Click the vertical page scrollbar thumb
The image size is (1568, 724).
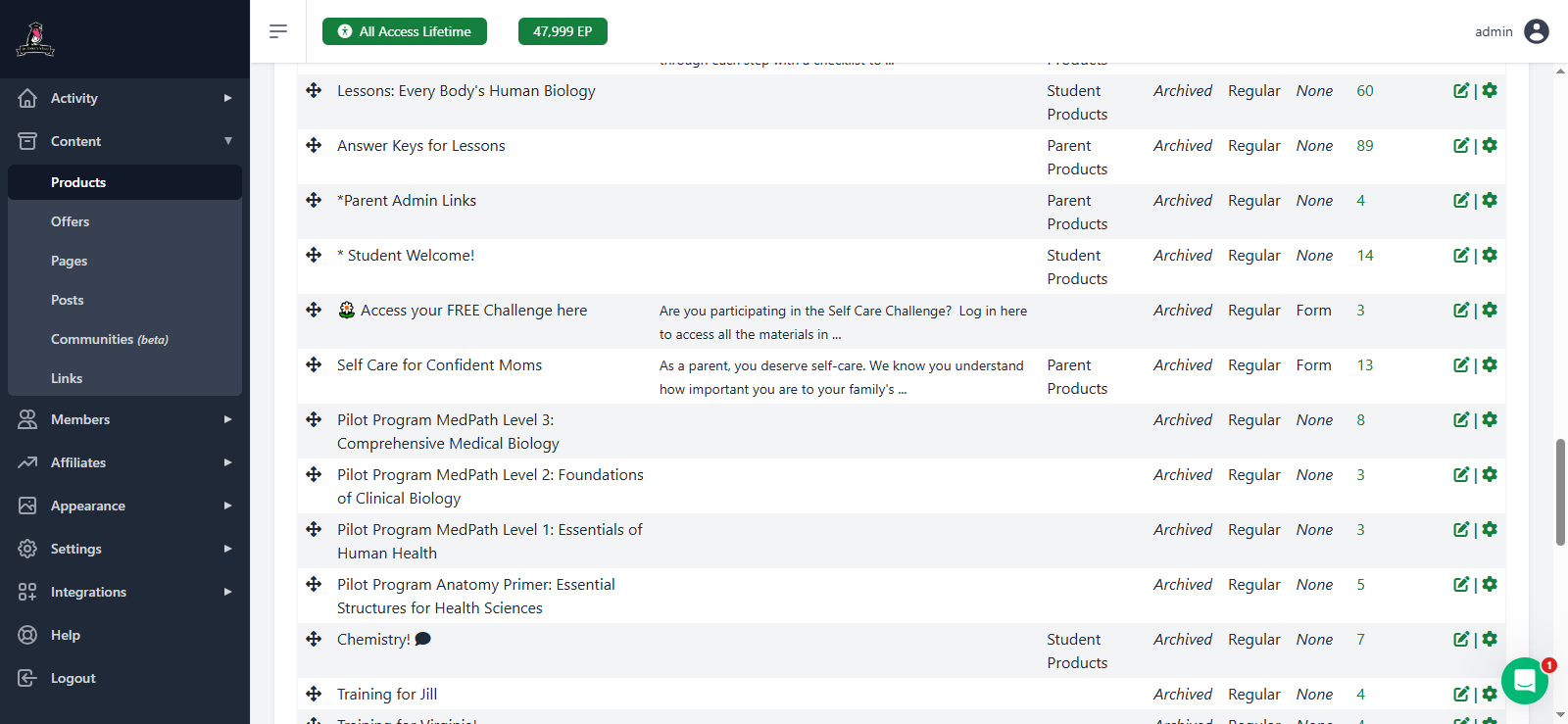pyautogui.click(x=1560, y=492)
